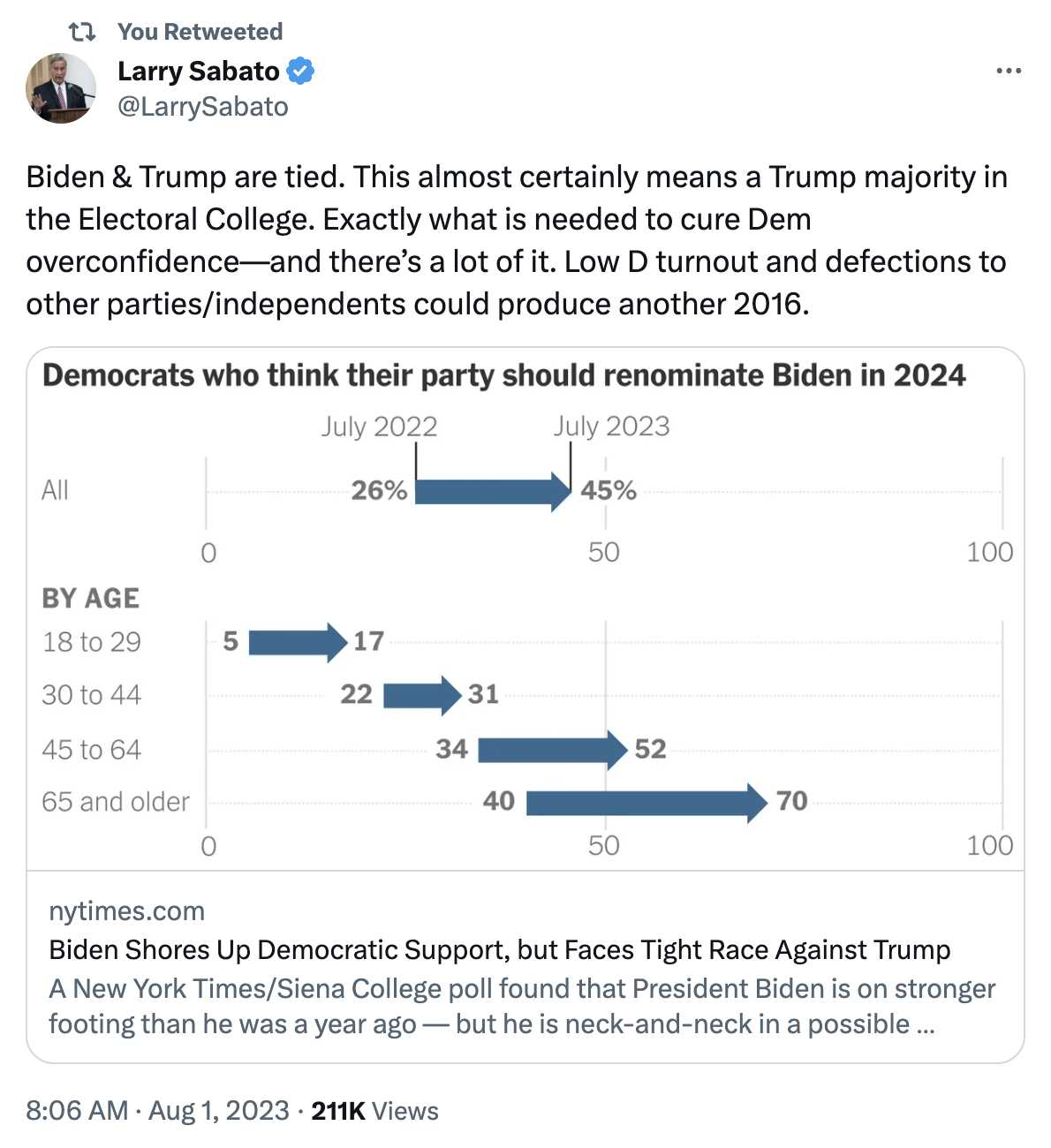Open the Biden Shores Up Democratic Support headline
The width and height of the screenshot is (1051, 1148).
pyautogui.click(x=500, y=949)
